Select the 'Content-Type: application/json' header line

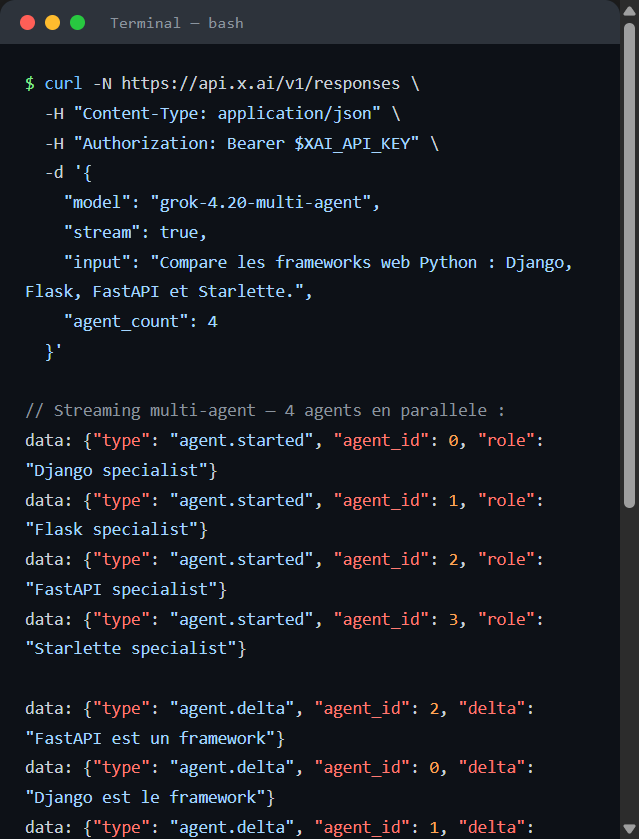[223, 113]
